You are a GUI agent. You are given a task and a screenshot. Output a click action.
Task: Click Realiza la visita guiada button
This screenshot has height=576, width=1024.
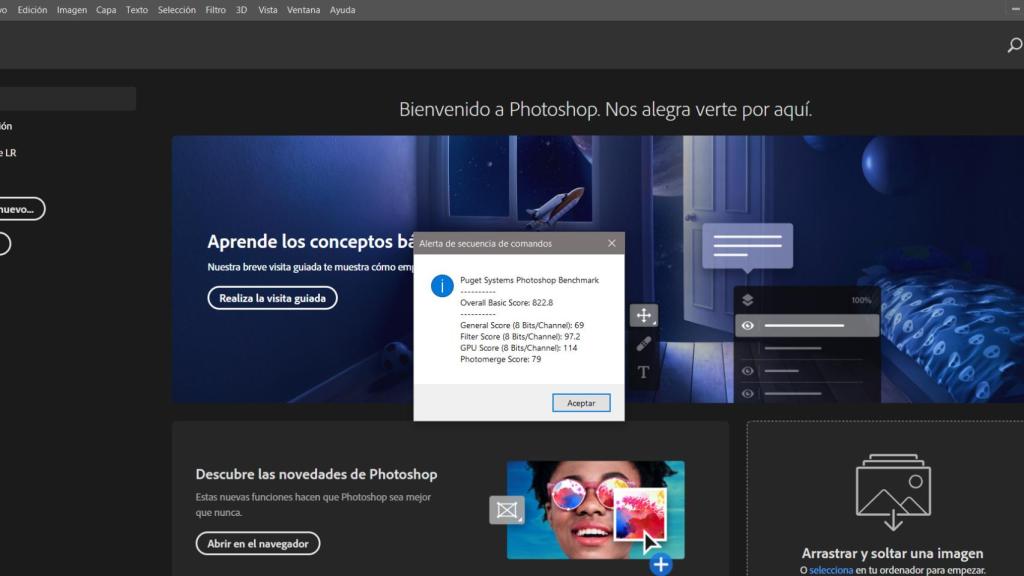272,298
